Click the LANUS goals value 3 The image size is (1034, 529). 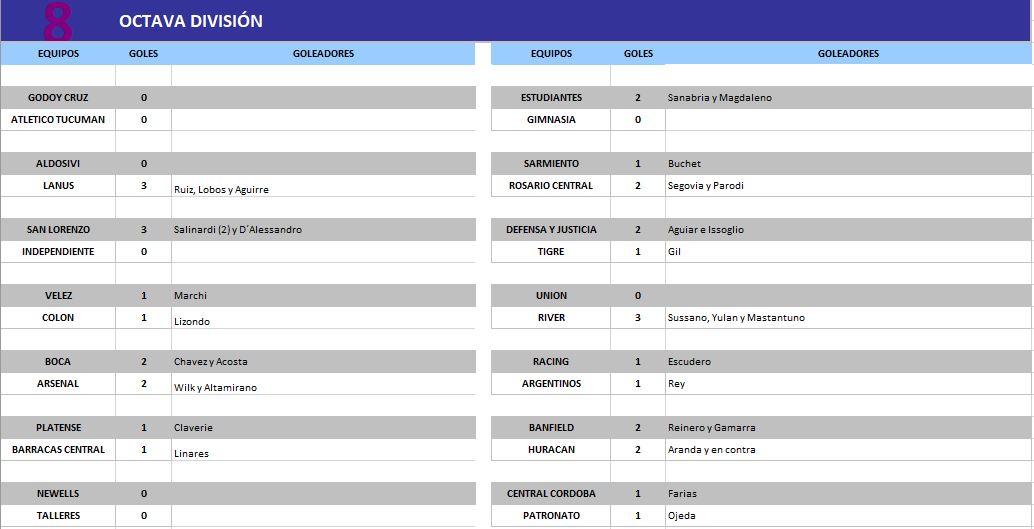pos(144,185)
